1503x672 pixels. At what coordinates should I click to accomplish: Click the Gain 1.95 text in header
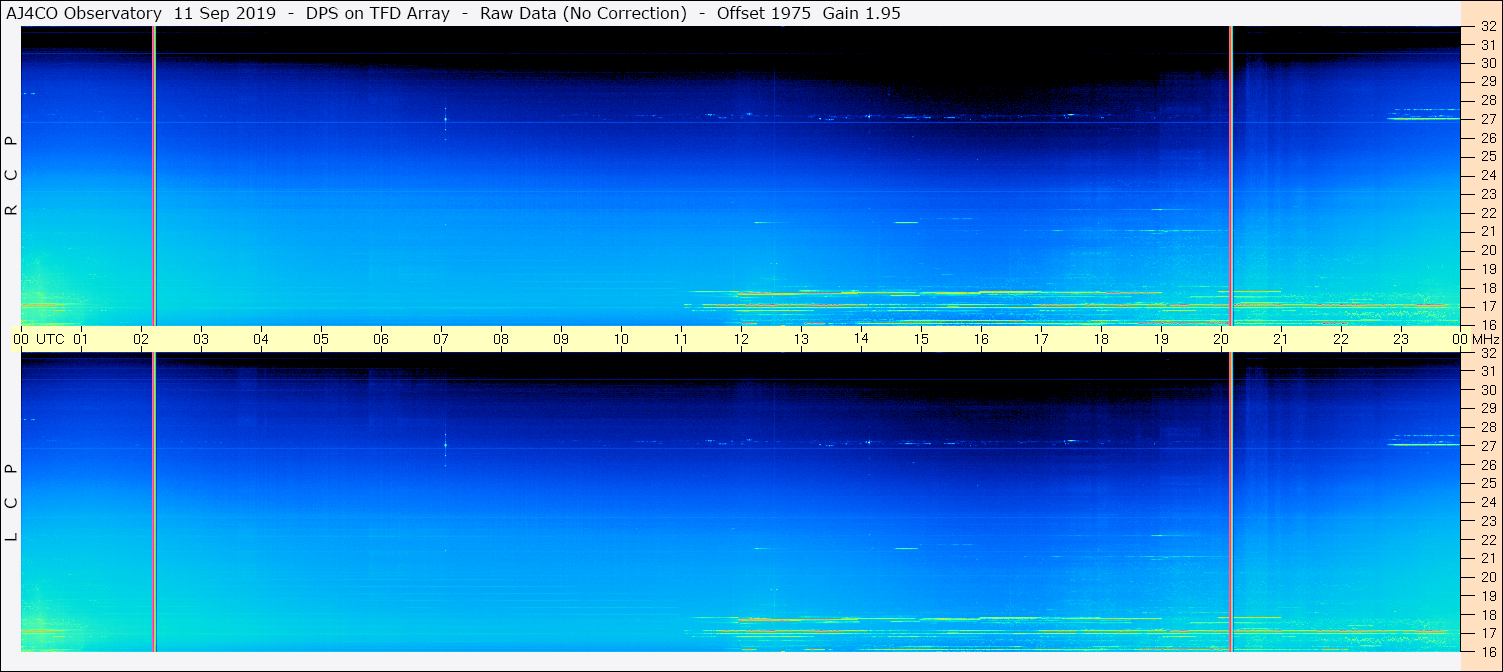861,13
